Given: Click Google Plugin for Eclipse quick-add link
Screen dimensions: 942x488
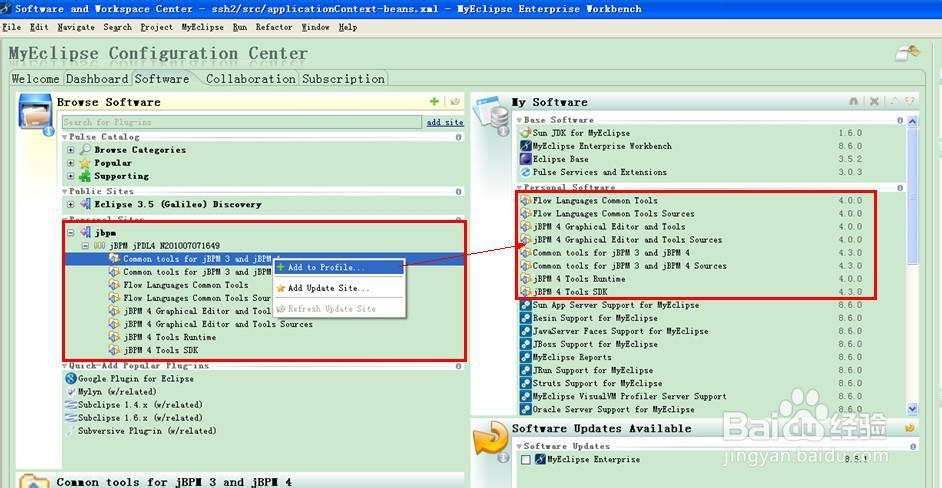Looking at the screenshot, I should pyautogui.click(x=136, y=379).
